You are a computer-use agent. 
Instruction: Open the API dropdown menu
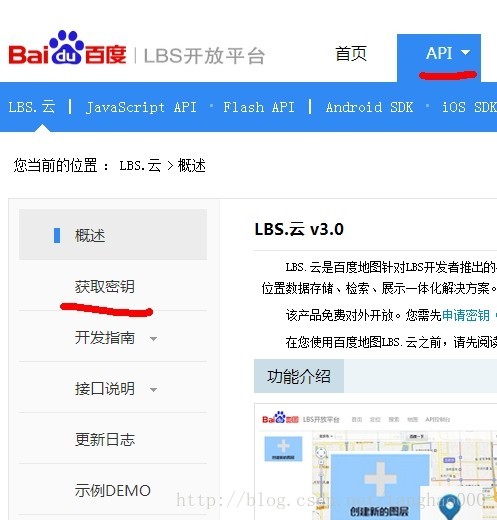(439, 57)
